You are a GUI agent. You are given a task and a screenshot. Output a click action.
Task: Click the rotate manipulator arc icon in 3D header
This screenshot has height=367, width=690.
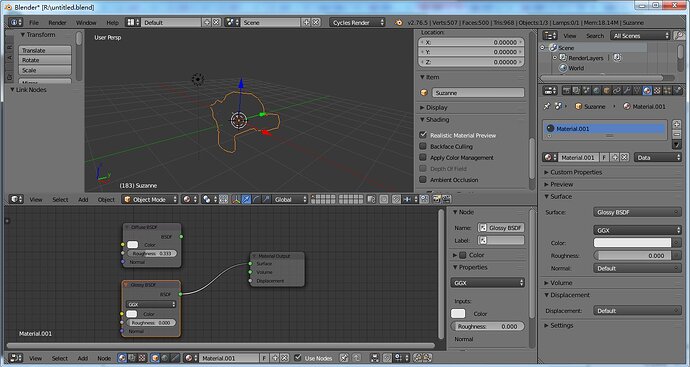coord(256,199)
